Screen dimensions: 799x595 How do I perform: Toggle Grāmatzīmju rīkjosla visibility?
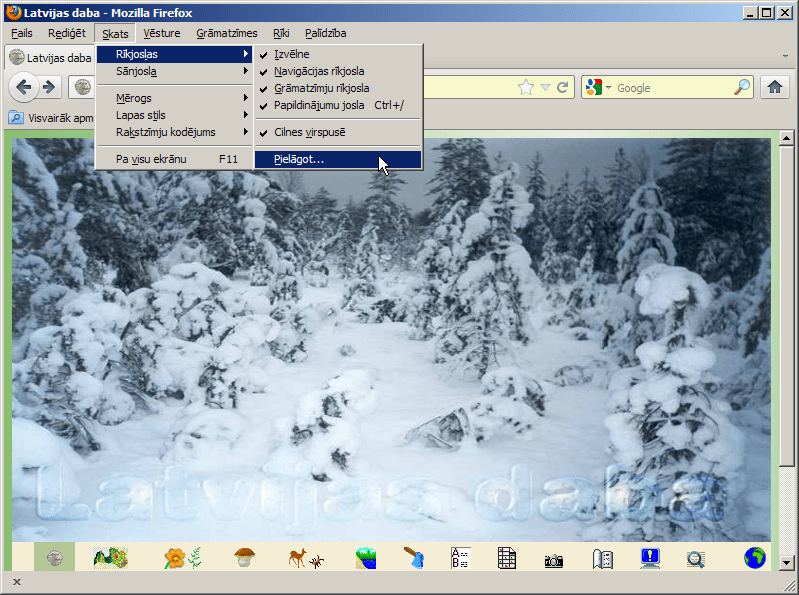click(x=338, y=88)
